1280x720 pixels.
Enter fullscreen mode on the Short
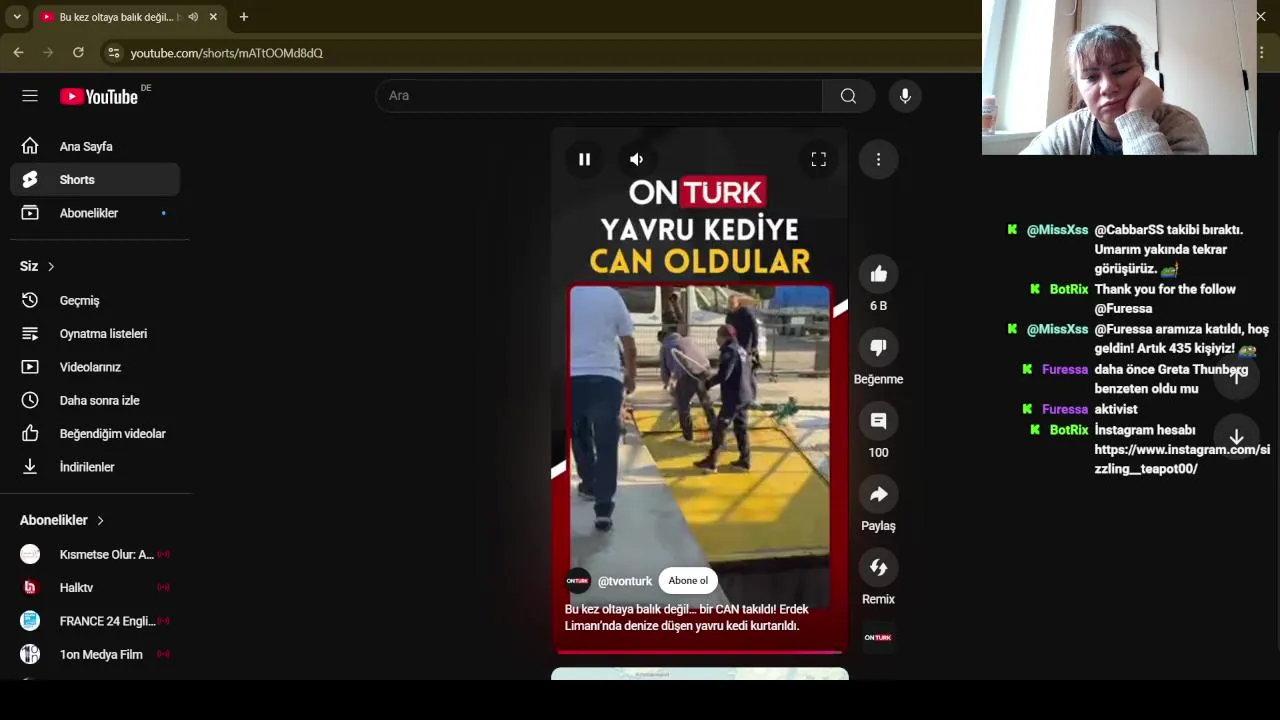(x=818, y=159)
